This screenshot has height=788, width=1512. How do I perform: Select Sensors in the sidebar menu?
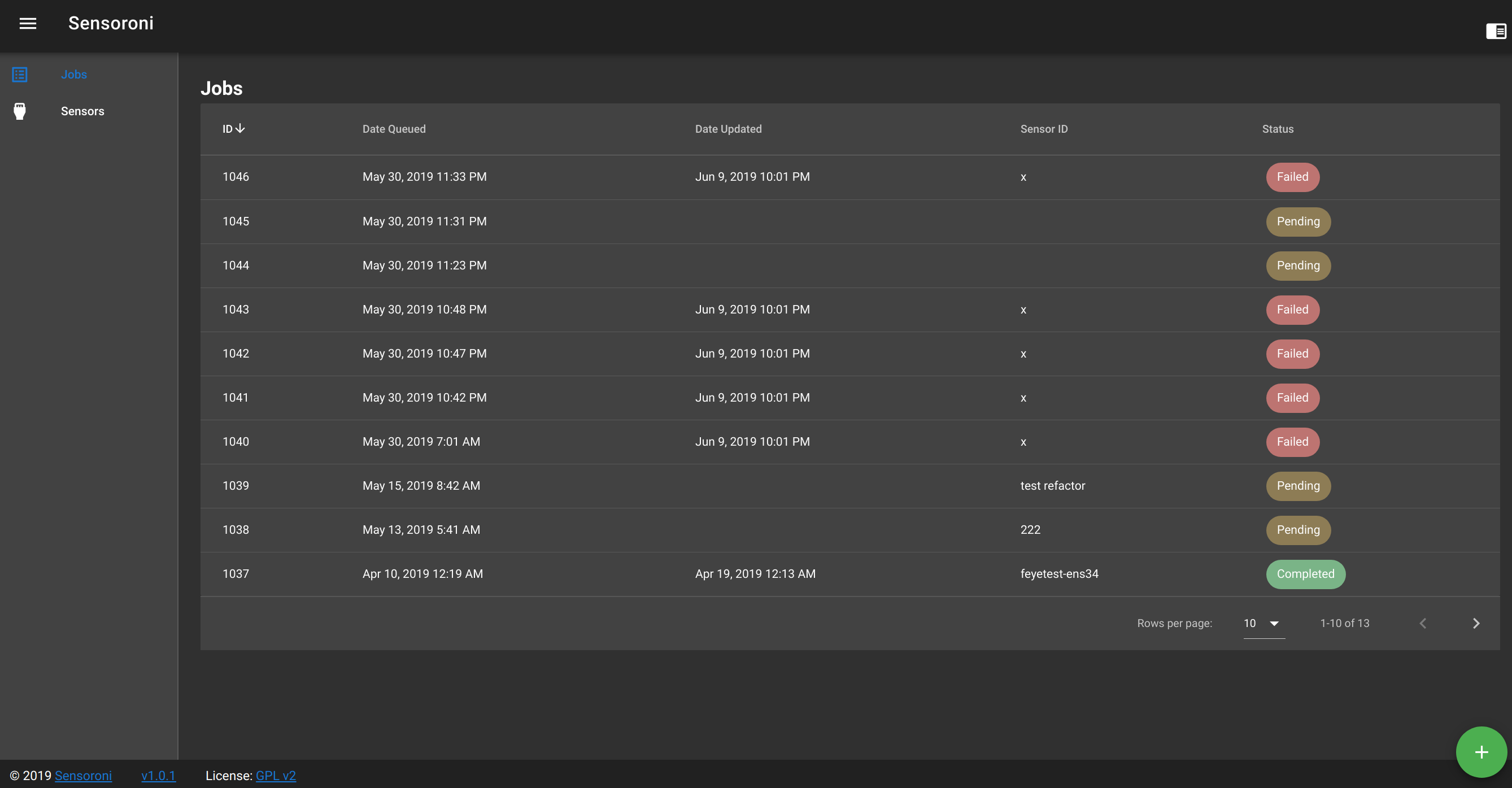[x=83, y=111]
